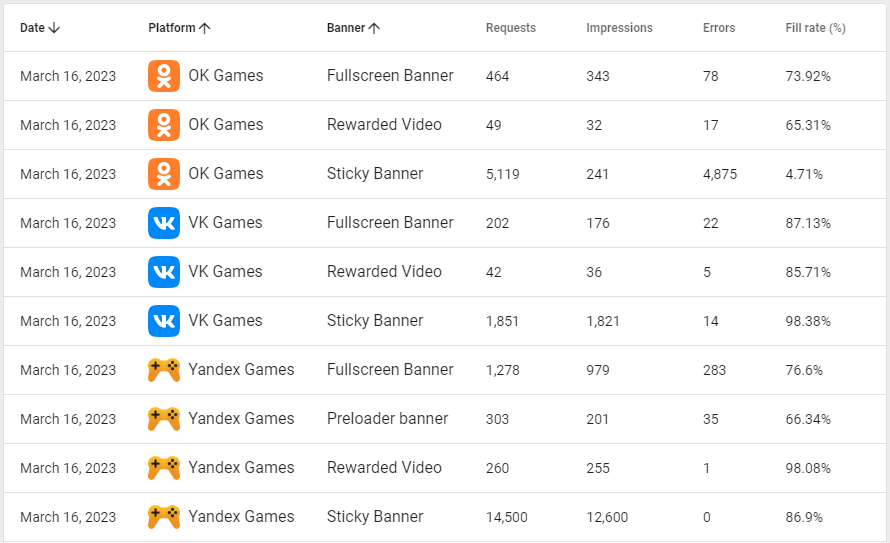Click VK Games icon in Fullscreen Banner row
Image resolution: width=890 pixels, height=543 pixels.
164,223
